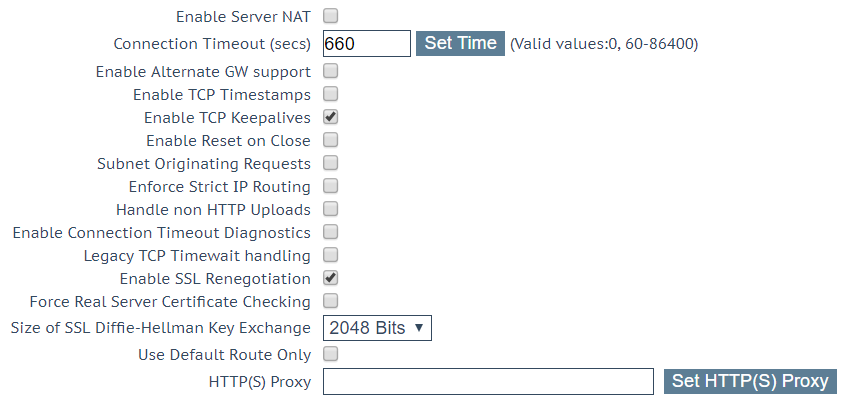Click the 2048 Bits dropdown arrow
The height and width of the screenshot is (405, 848).
click(x=419, y=328)
